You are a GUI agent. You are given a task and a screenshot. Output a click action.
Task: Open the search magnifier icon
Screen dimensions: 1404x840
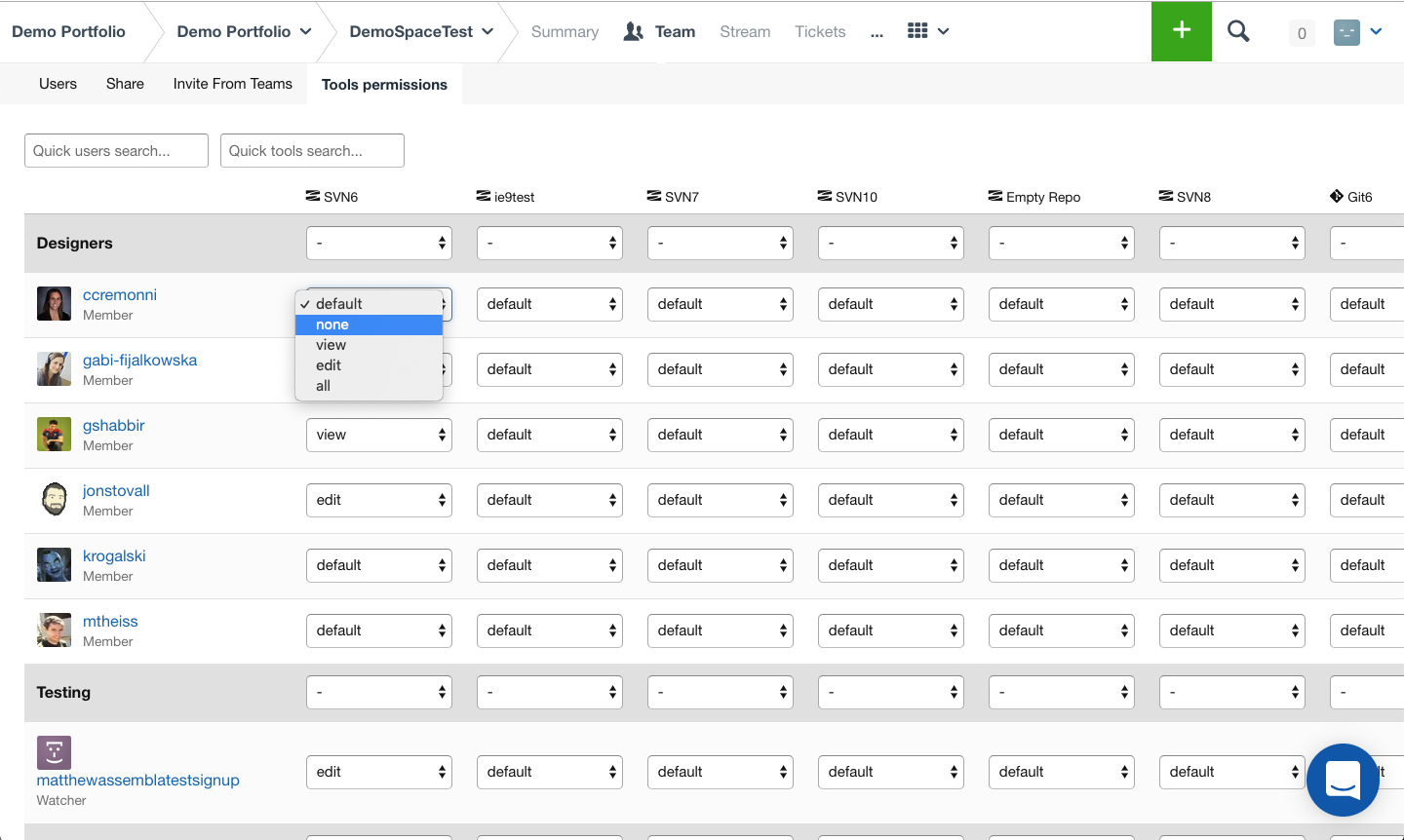(1238, 31)
